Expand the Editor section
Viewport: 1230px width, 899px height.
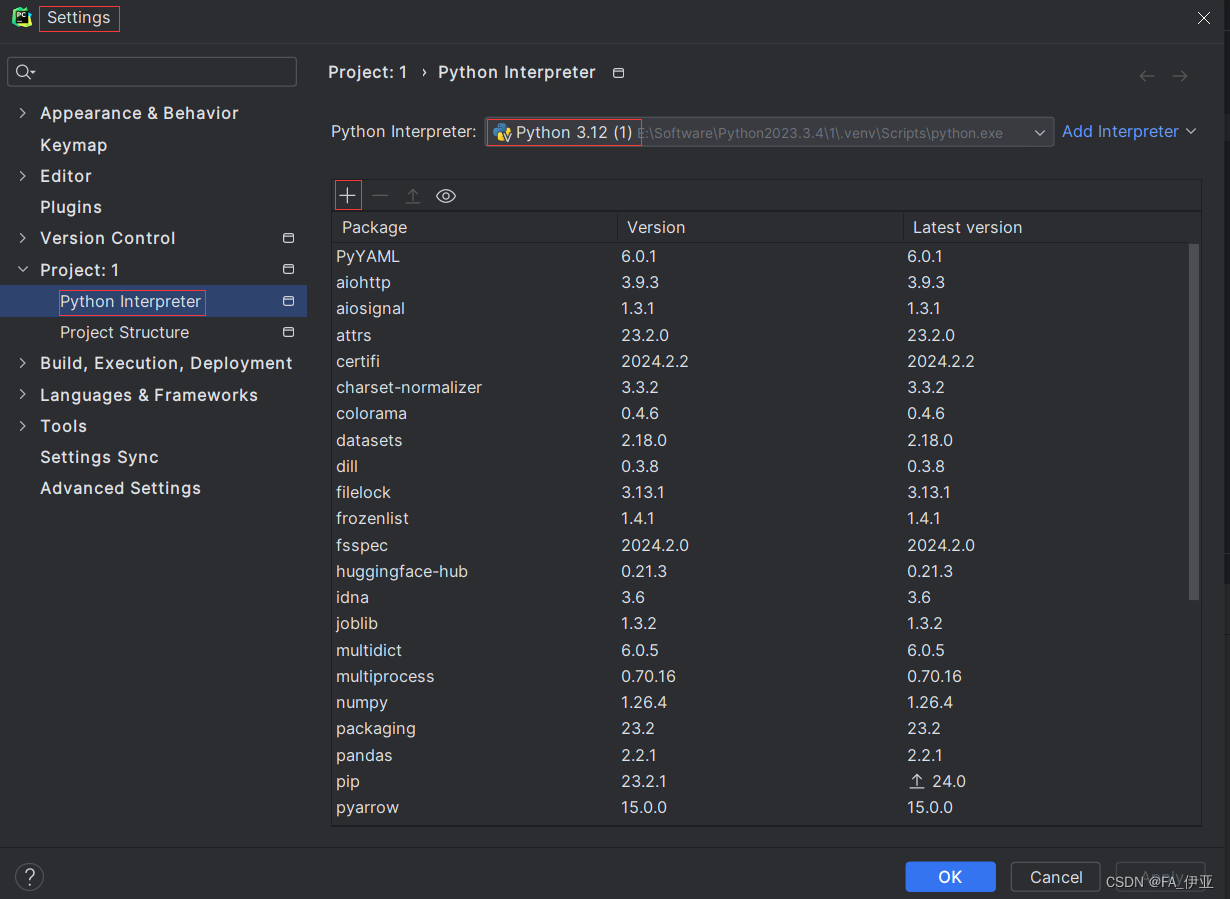click(x=23, y=176)
